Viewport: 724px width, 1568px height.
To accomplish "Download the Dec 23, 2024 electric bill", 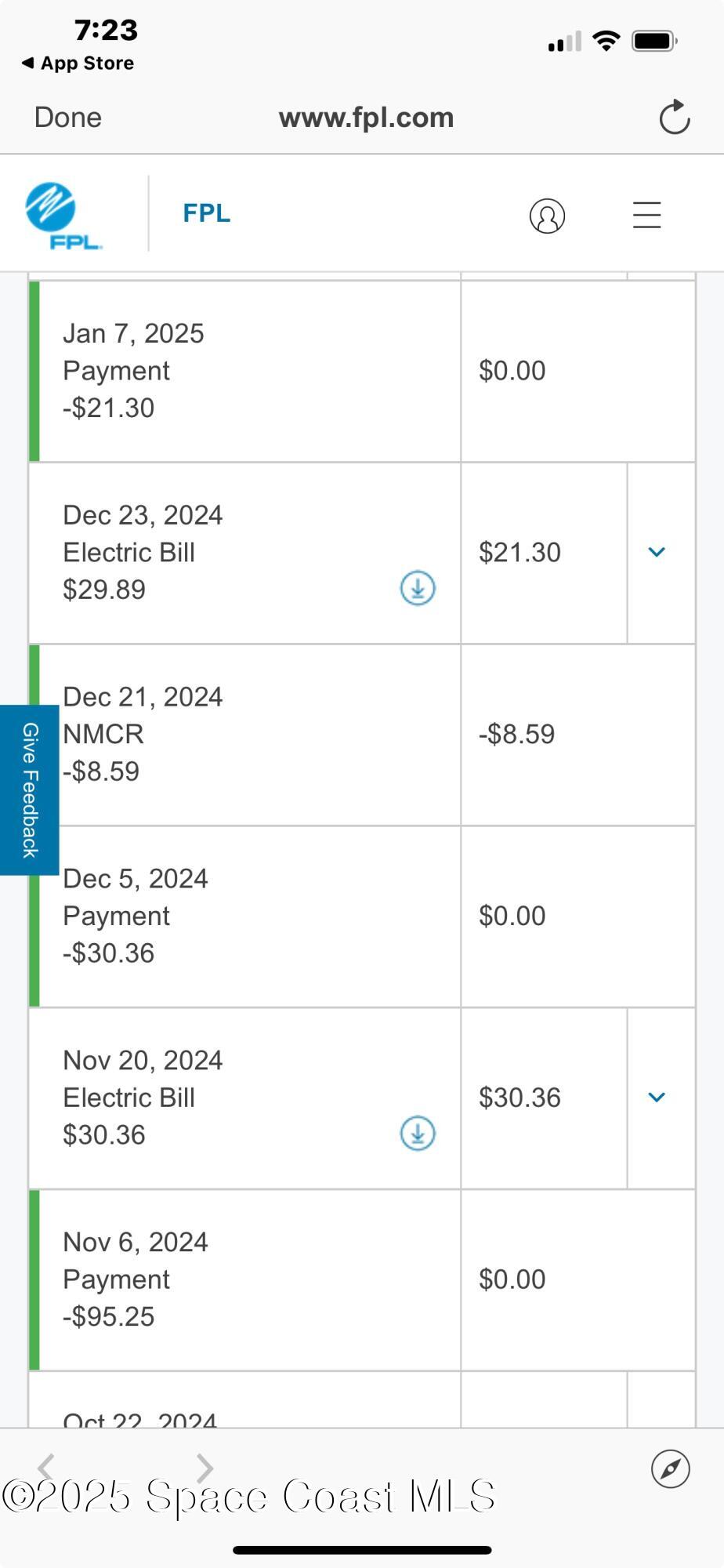I will [418, 588].
